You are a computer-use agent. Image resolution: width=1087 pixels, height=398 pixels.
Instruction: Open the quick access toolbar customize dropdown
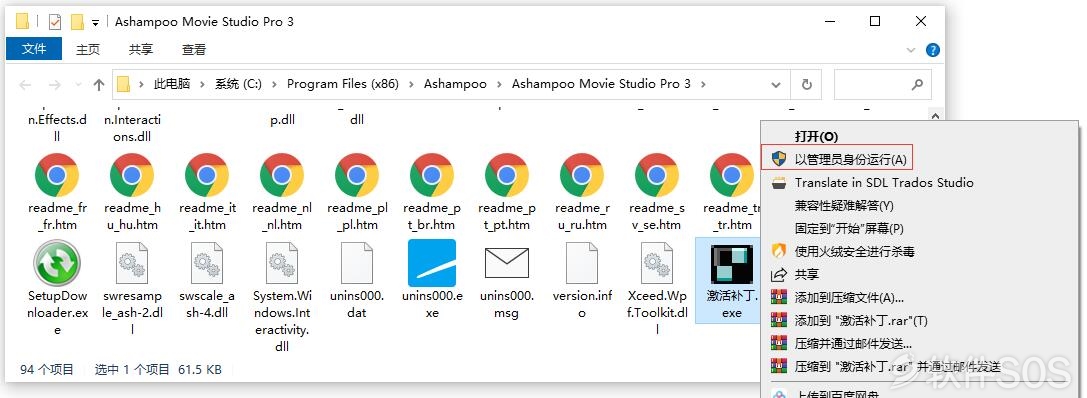(95, 22)
